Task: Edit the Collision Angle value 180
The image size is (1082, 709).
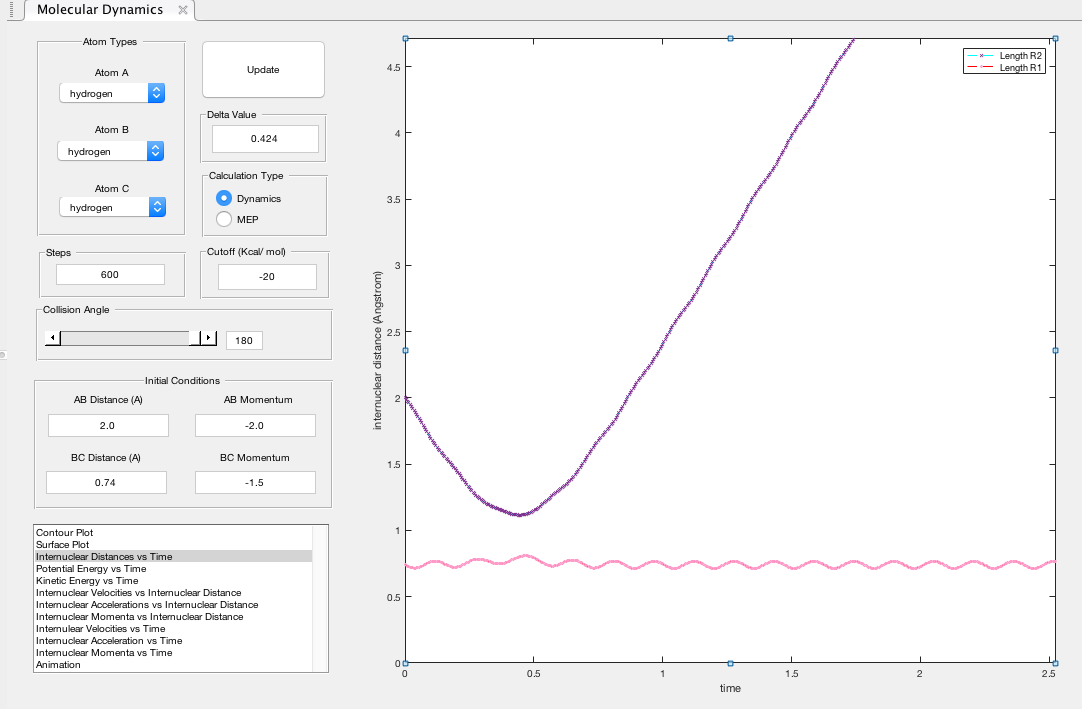Action: [x=244, y=340]
